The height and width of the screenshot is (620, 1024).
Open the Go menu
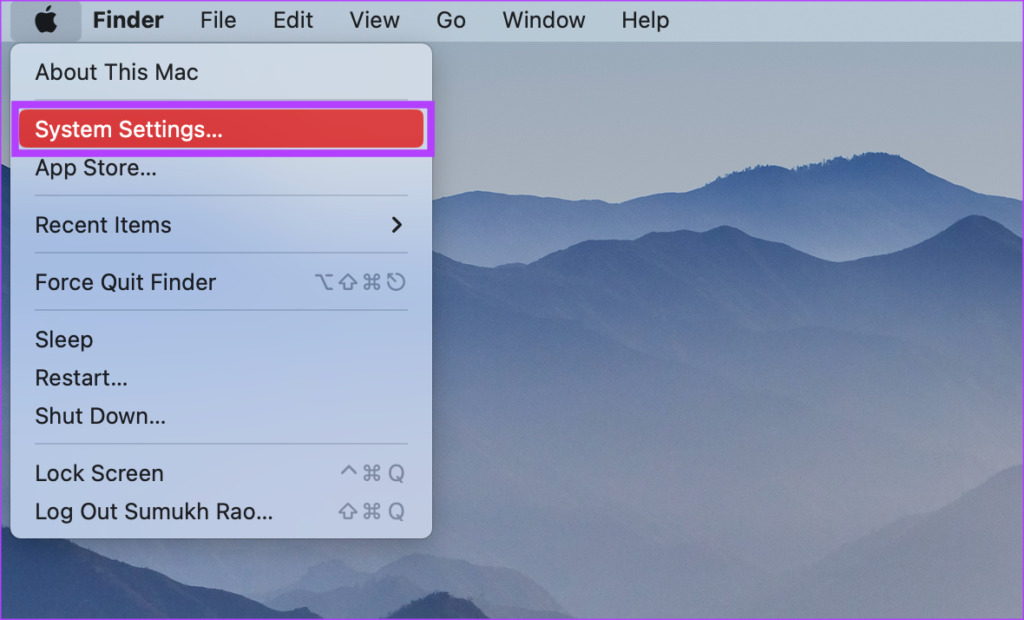pyautogui.click(x=451, y=20)
